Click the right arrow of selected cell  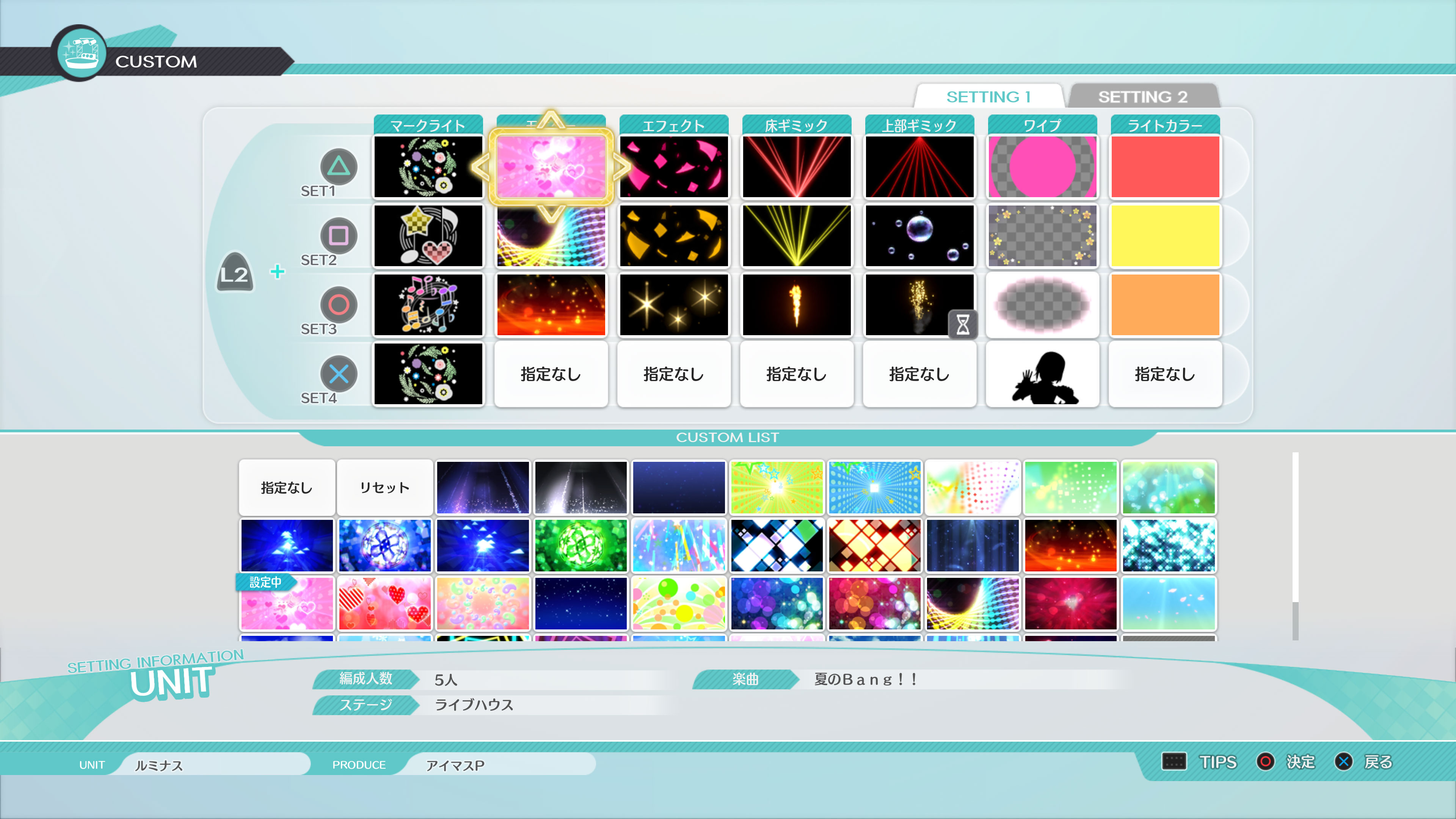point(621,167)
